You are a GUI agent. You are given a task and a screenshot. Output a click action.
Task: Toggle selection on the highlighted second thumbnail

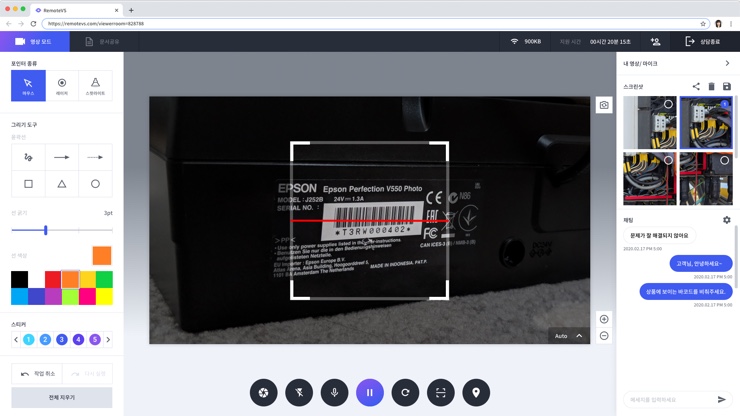point(724,104)
